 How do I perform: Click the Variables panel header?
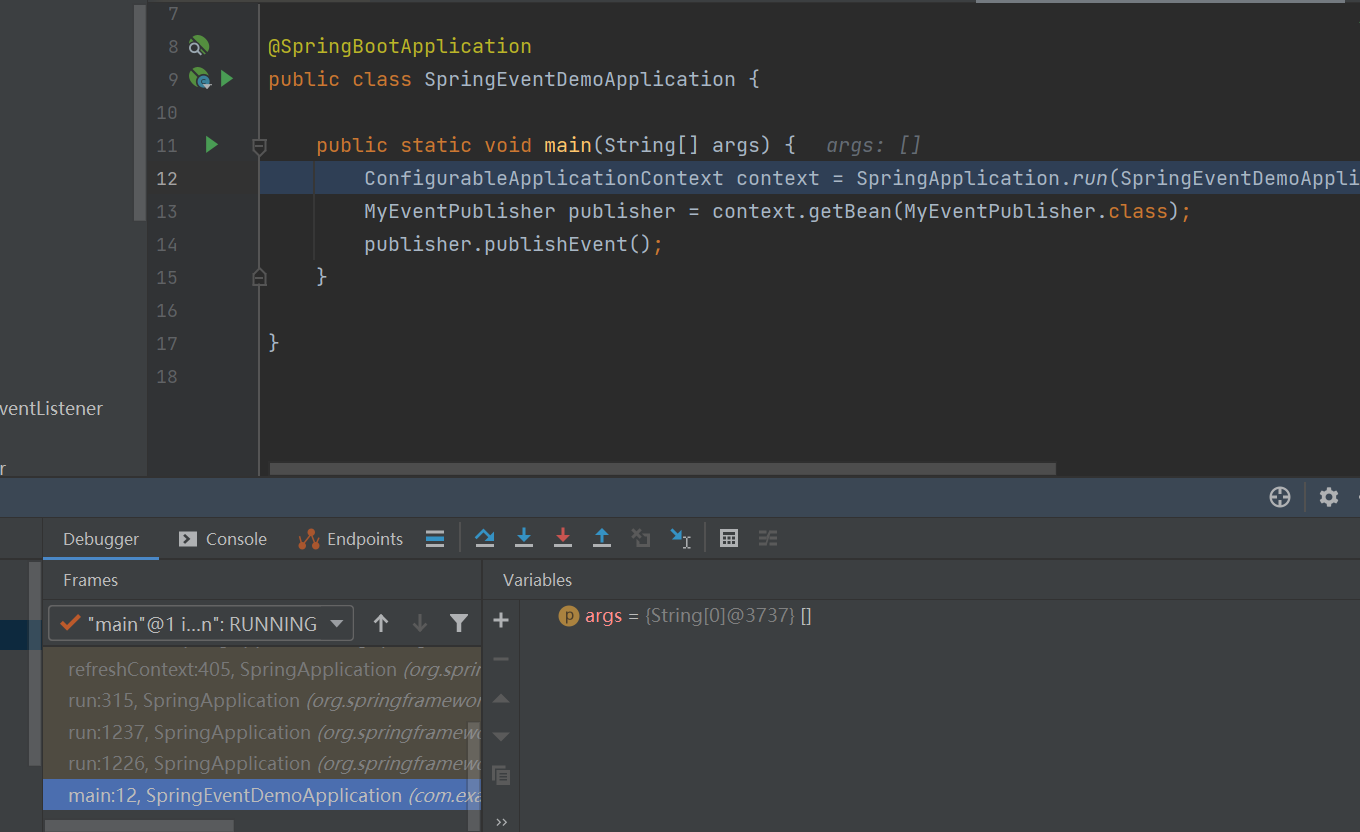coord(537,580)
